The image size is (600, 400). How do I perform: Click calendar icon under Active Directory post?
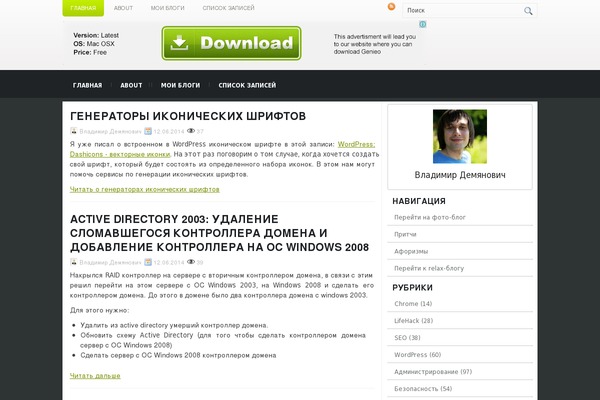148,262
